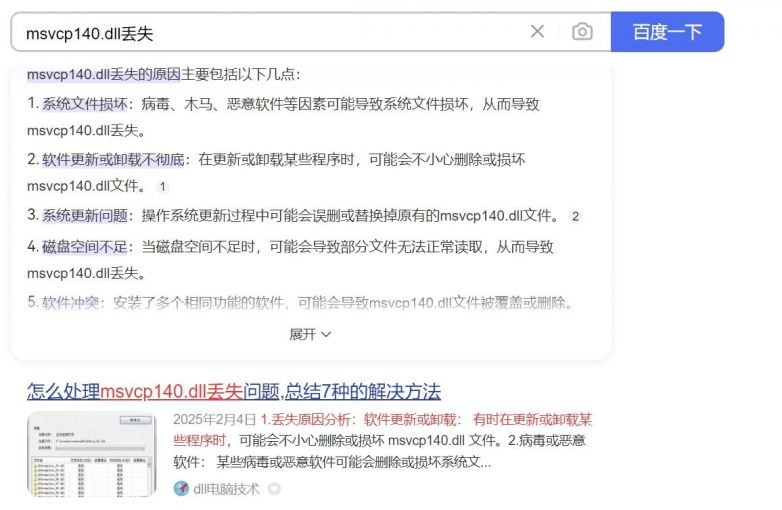
Task: Open image search via the camera icon
Action: tap(582, 31)
